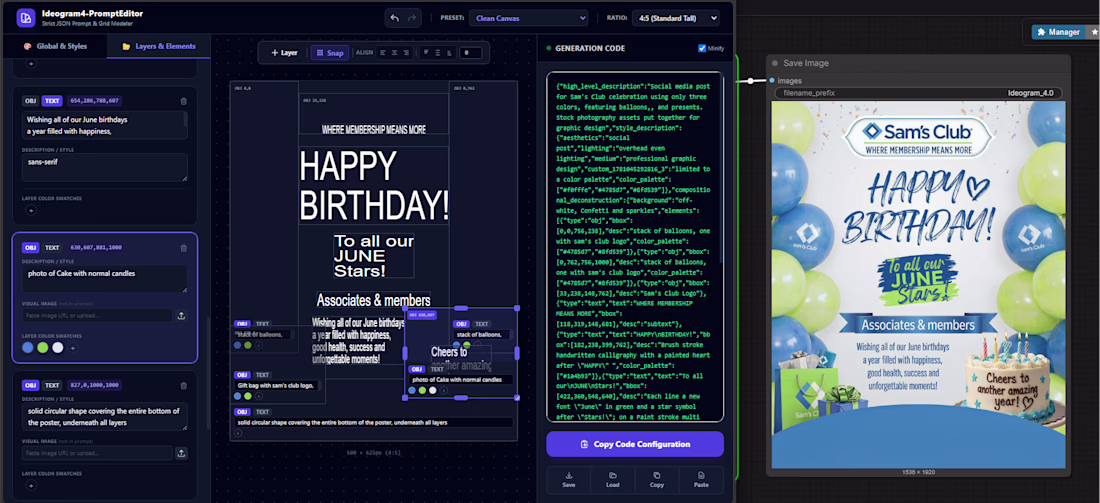The height and width of the screenshot is (503, 1100).
Task: Open the Ratio dropdown showing 4:5 Standard Tall
Action: [x=676, y=18]
